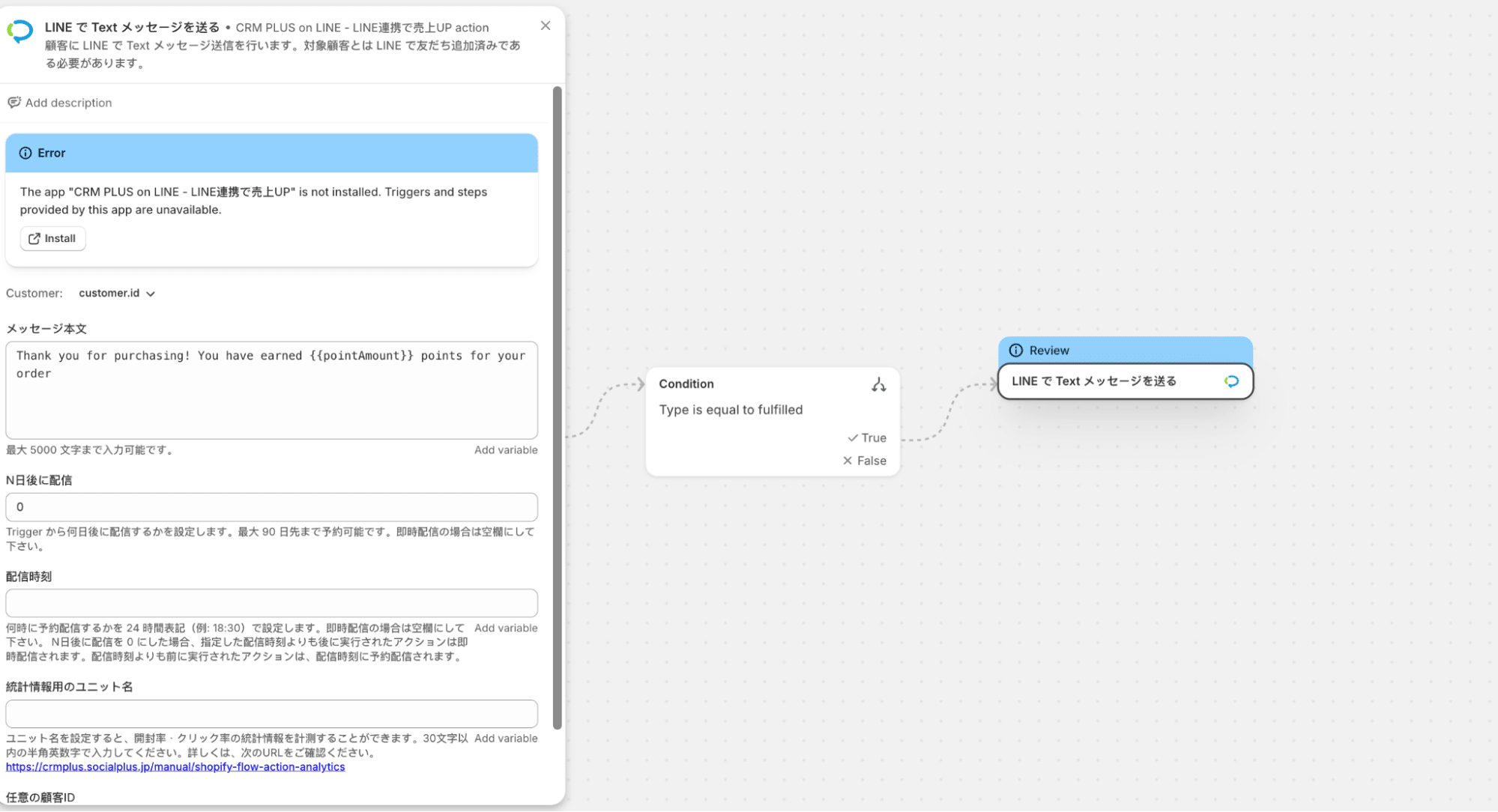Click the Add description comment icon

[x=14, y=103]
